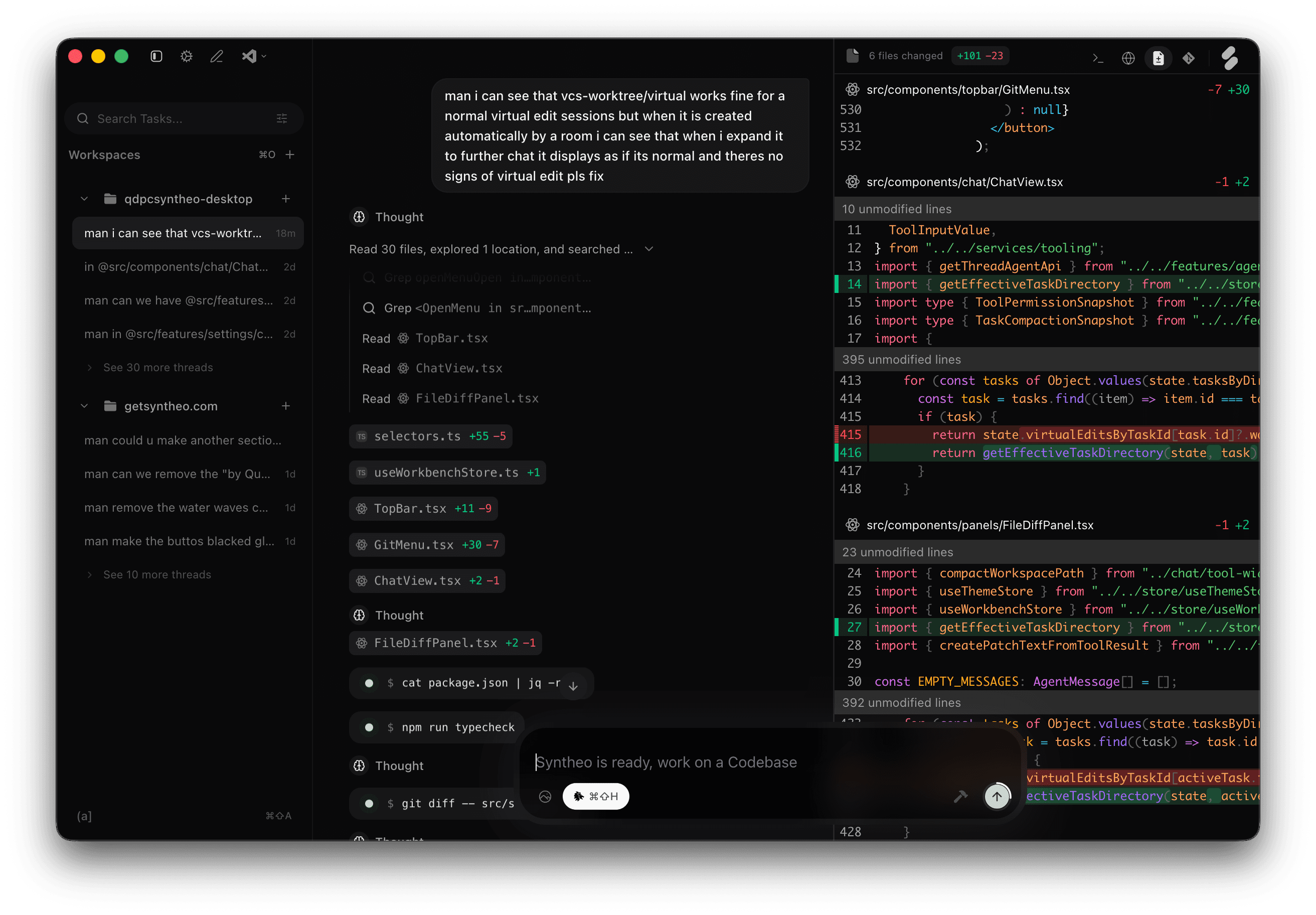1316x915 pixels.
Task: Open thread 'man in @src/features/settings/c...'
Action: pos(188,334)
